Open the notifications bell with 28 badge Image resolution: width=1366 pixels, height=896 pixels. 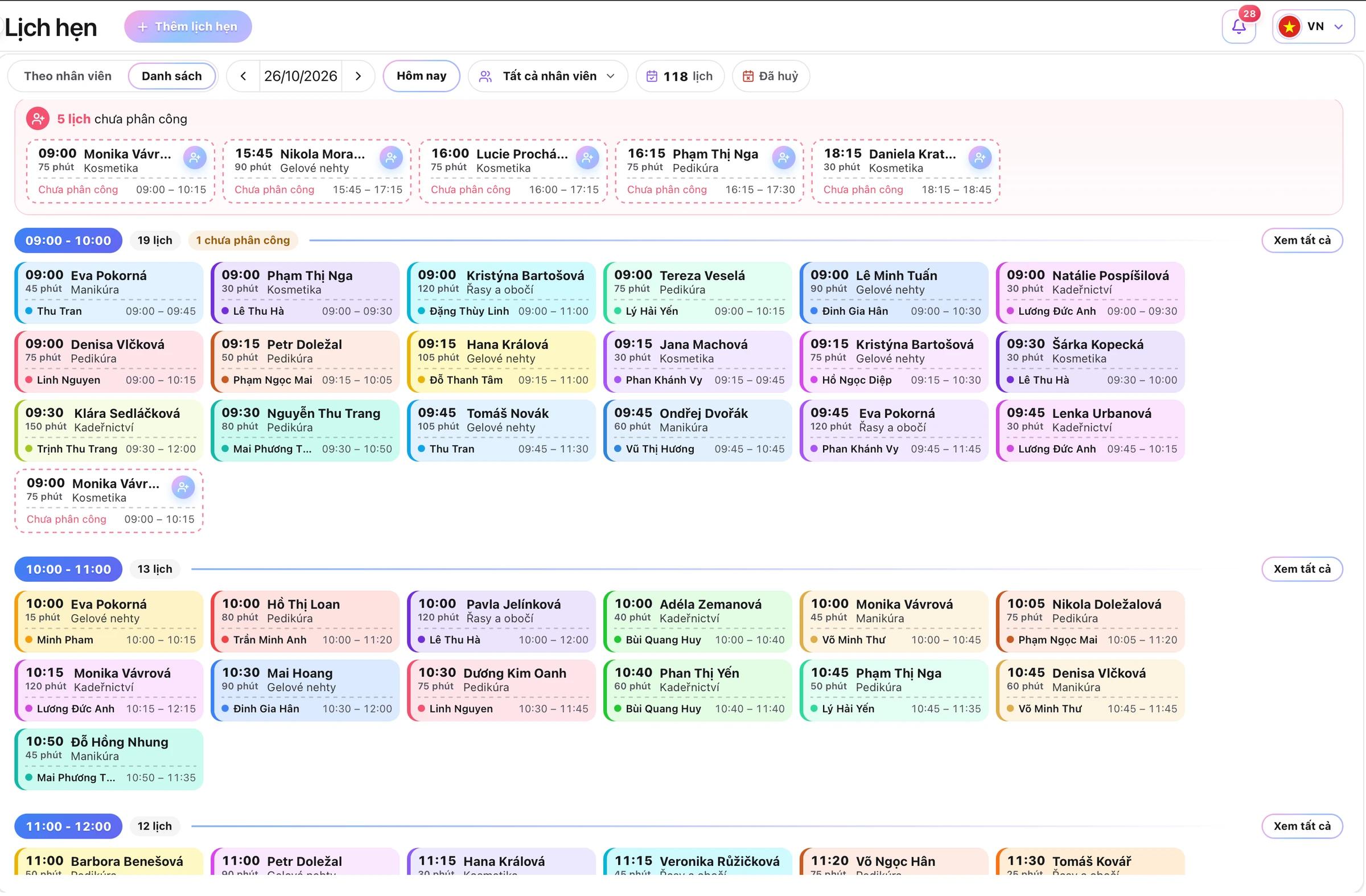pos(1239,27)
